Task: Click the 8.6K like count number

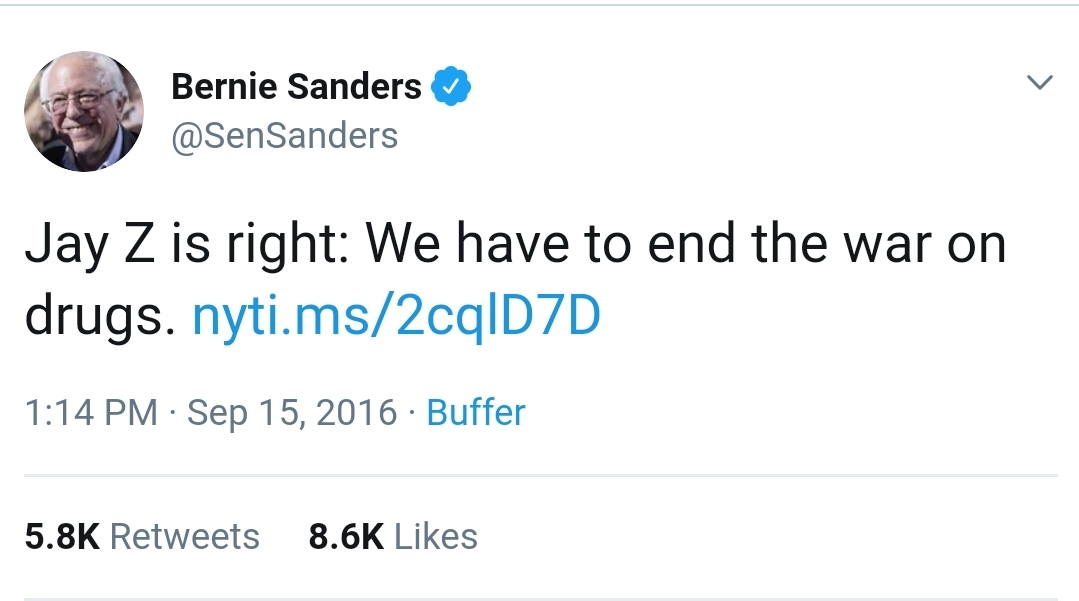Action: pos(346,536)
